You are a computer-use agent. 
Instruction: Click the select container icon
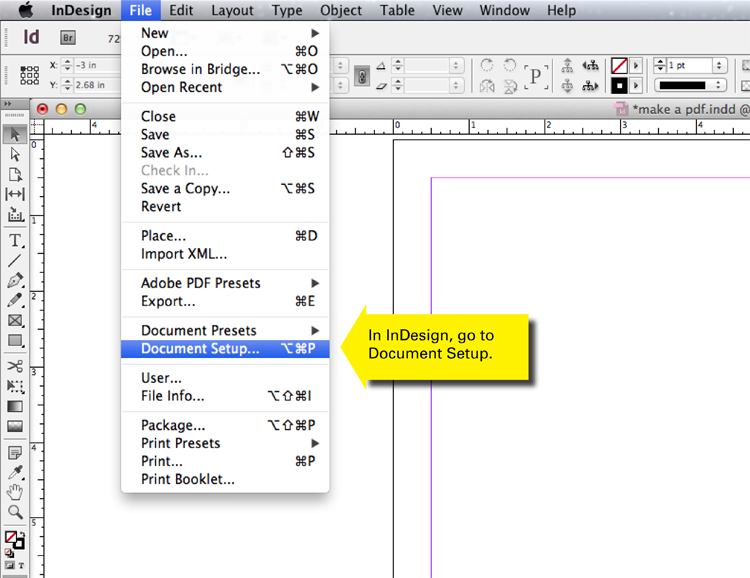pos(567,65)
